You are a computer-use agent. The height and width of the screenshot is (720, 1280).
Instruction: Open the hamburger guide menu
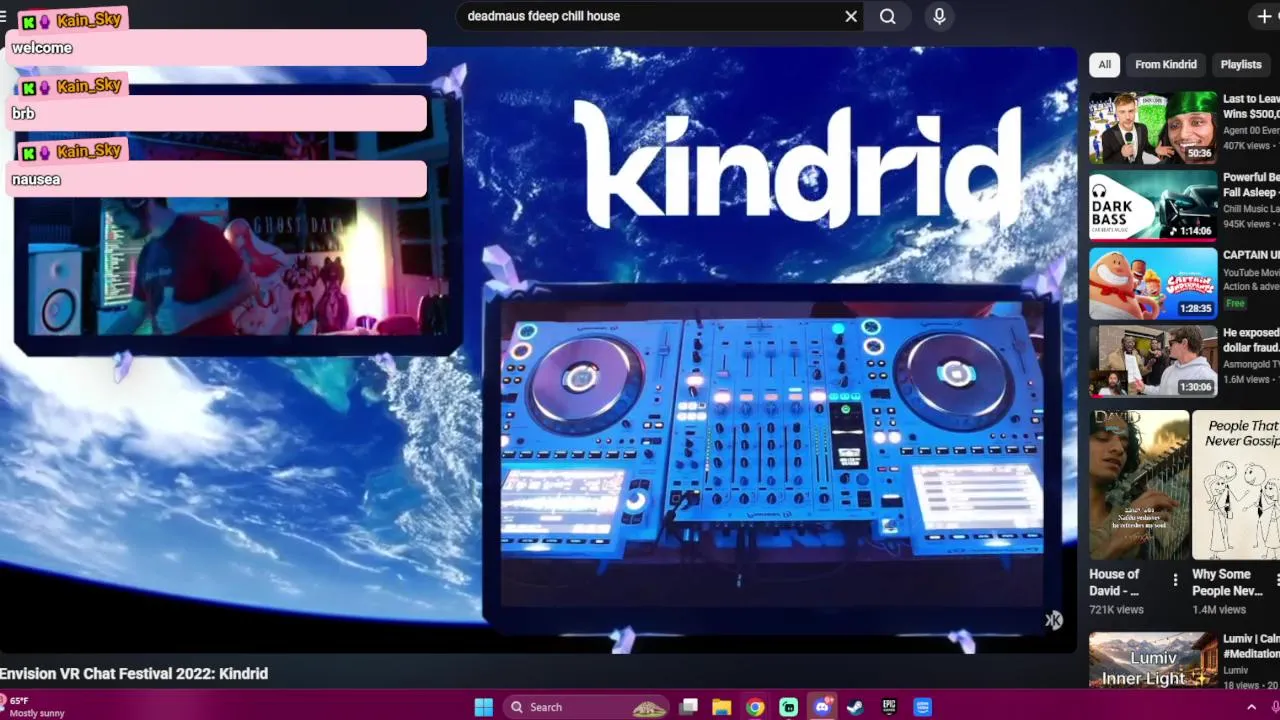[x=3, y=16]
